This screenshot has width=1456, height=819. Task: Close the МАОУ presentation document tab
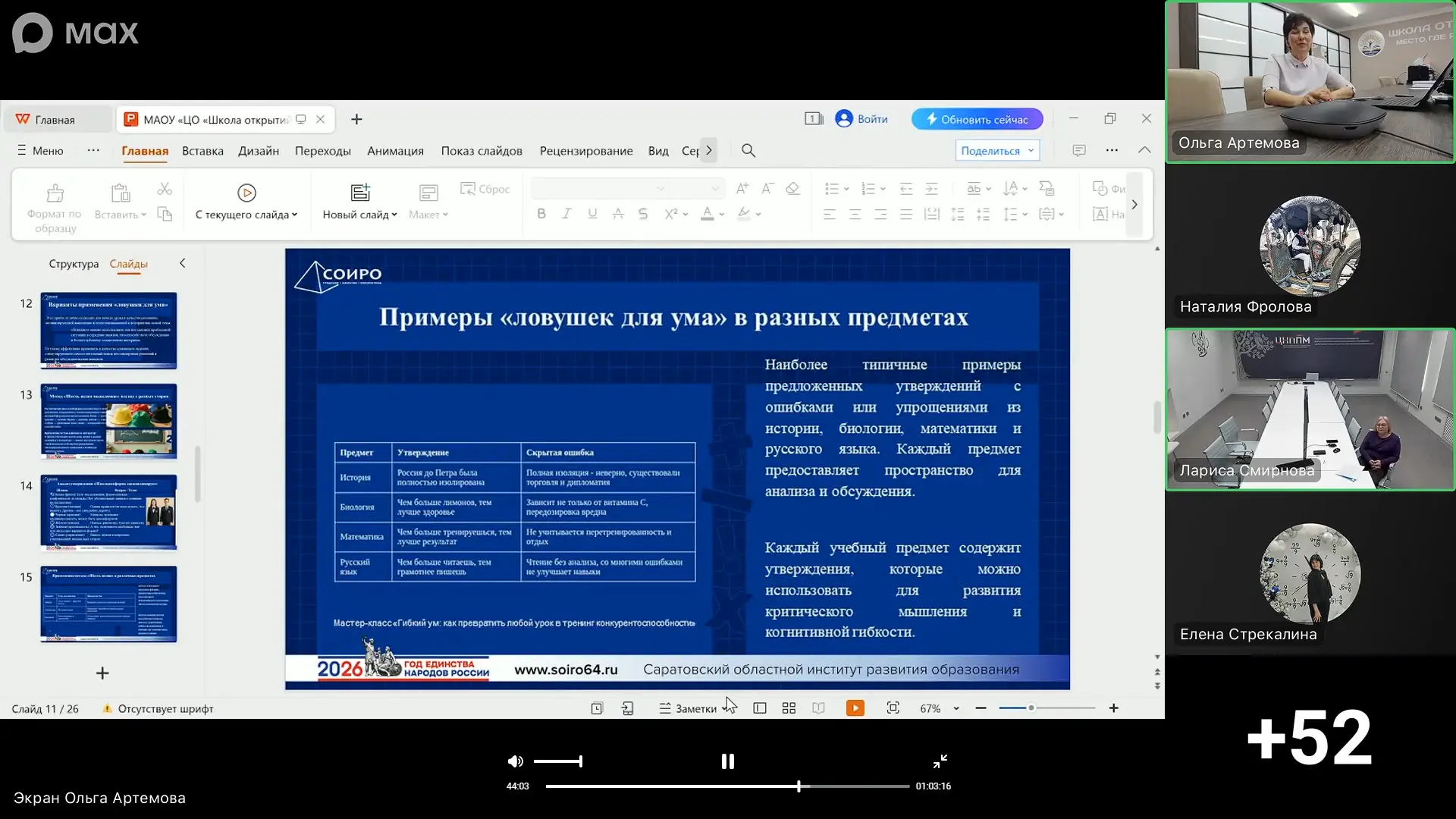[x=320, y=119]
